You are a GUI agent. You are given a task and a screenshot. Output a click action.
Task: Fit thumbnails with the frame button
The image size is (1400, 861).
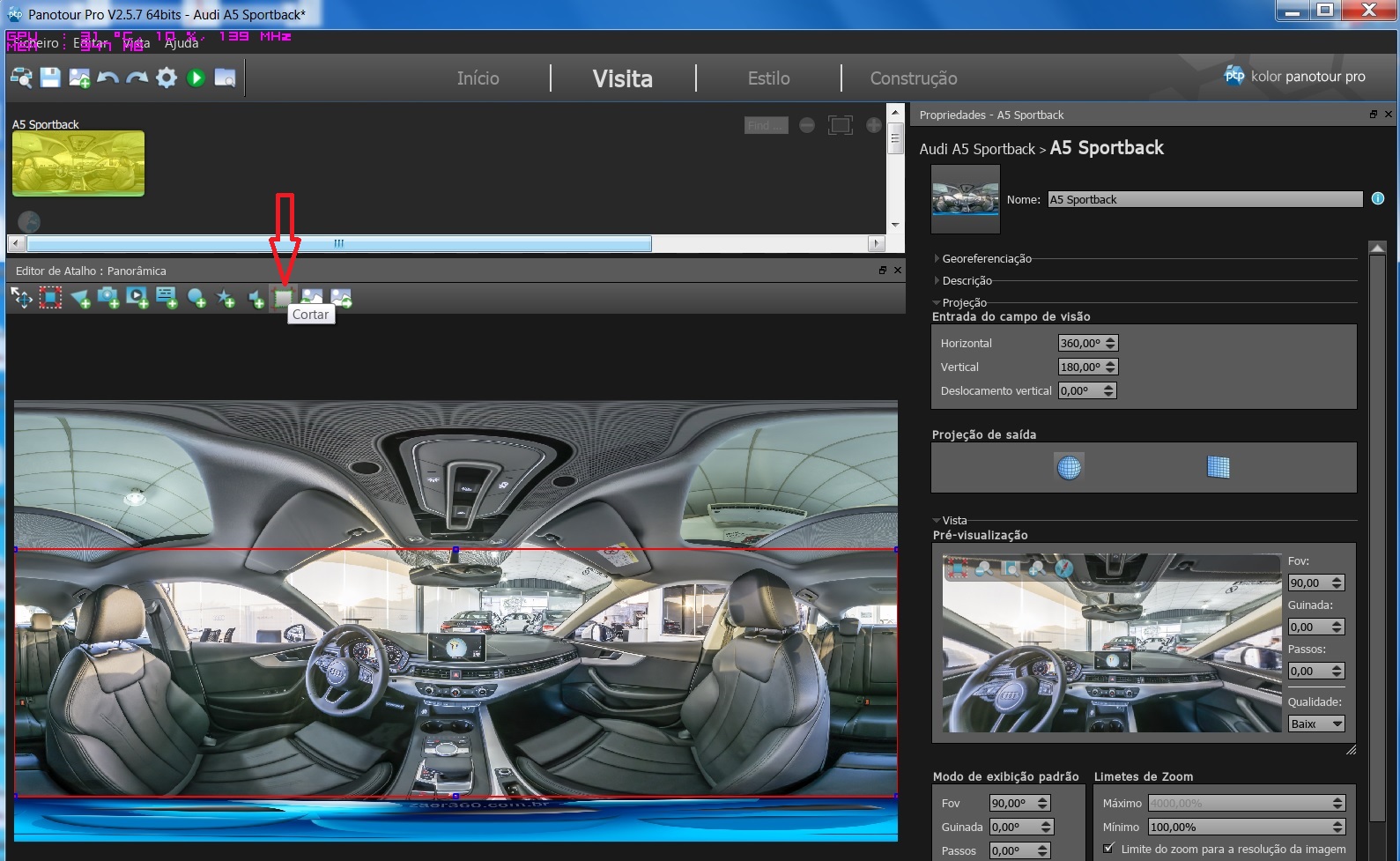(840, 125)
